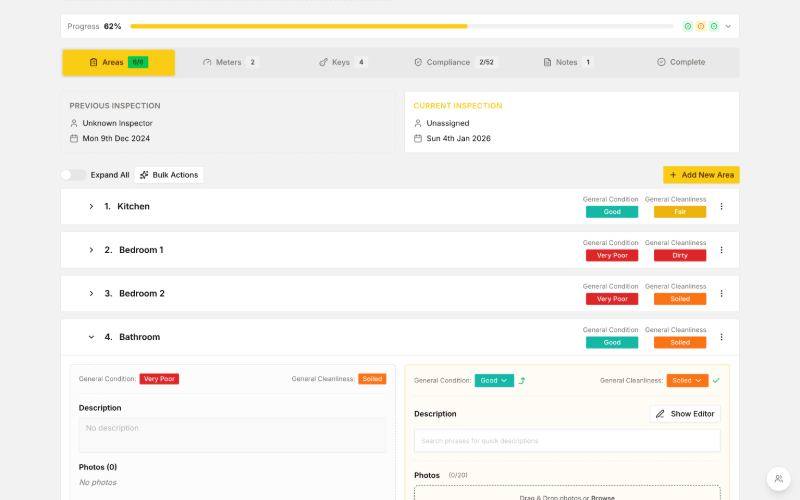Click the Unknown Inspector person icon
800x500 pixels.
click(x=74, y=123)
